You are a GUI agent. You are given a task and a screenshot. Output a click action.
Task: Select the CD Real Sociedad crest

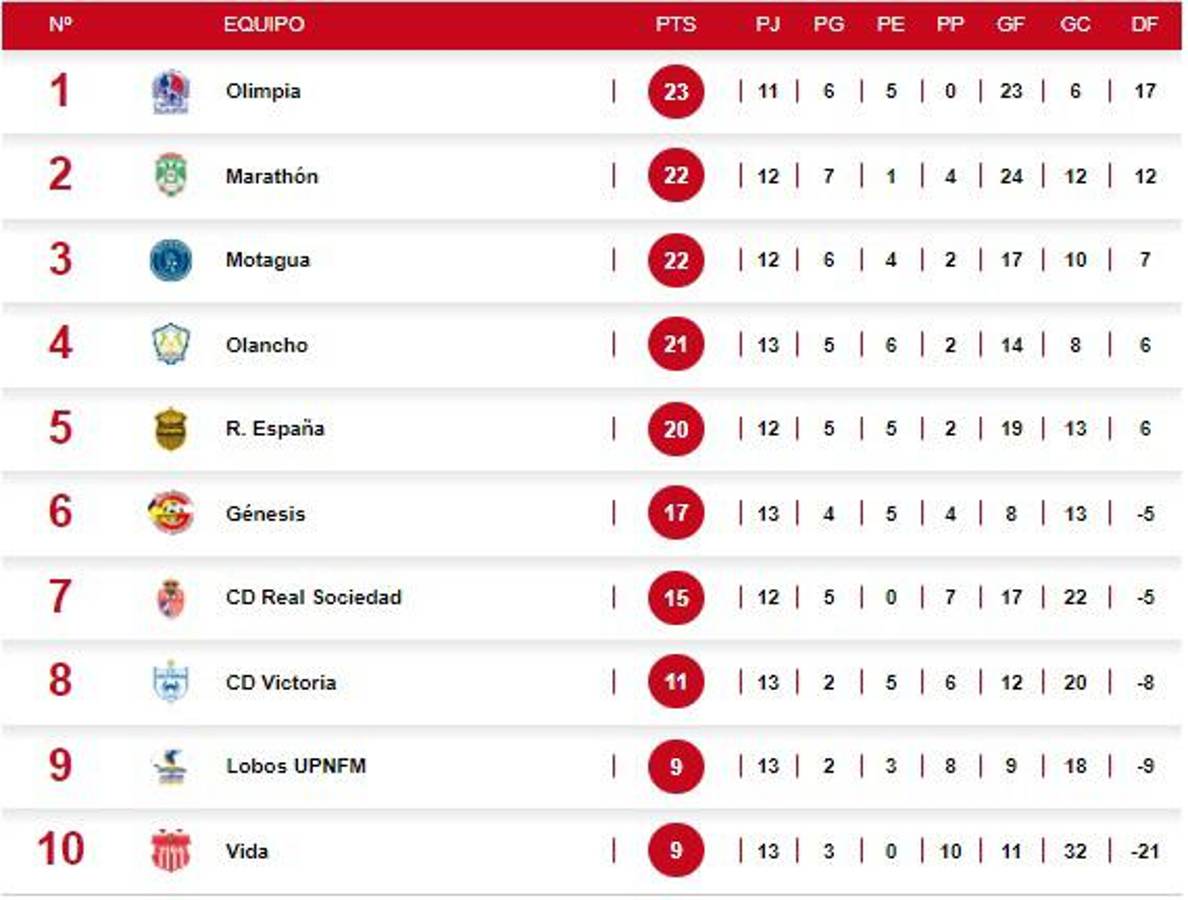[170, 598]
